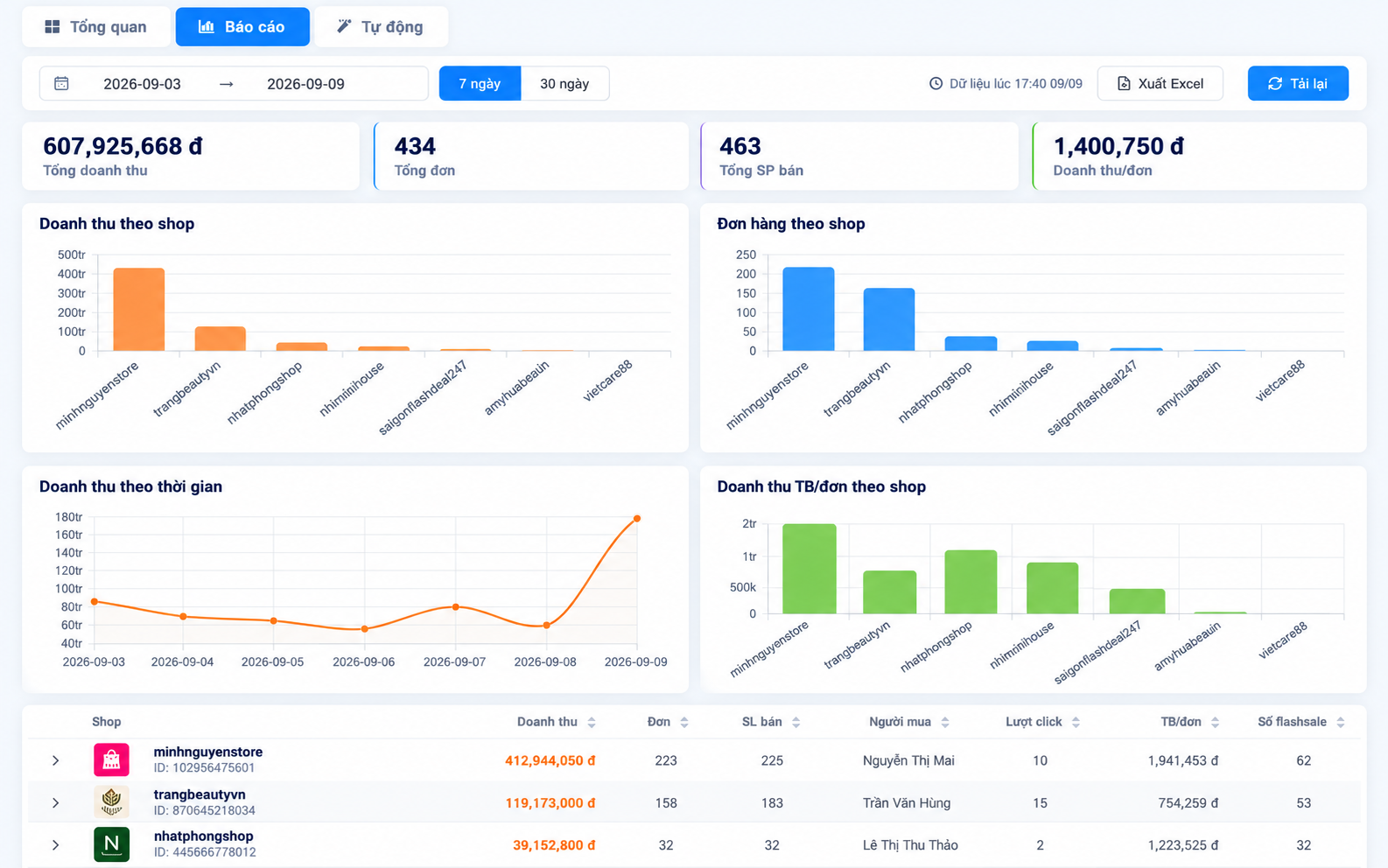Click the 2026-09-09 point on line chart
The image size is (1388, 868).
pos(637,519)
